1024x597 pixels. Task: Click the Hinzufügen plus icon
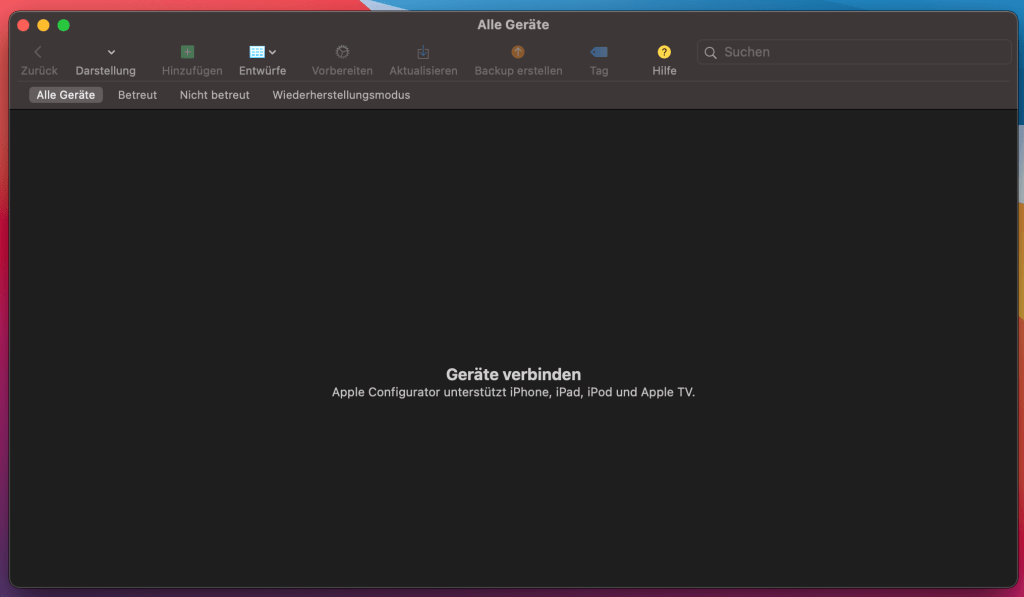pyautogui.click(x=187, y=52)
